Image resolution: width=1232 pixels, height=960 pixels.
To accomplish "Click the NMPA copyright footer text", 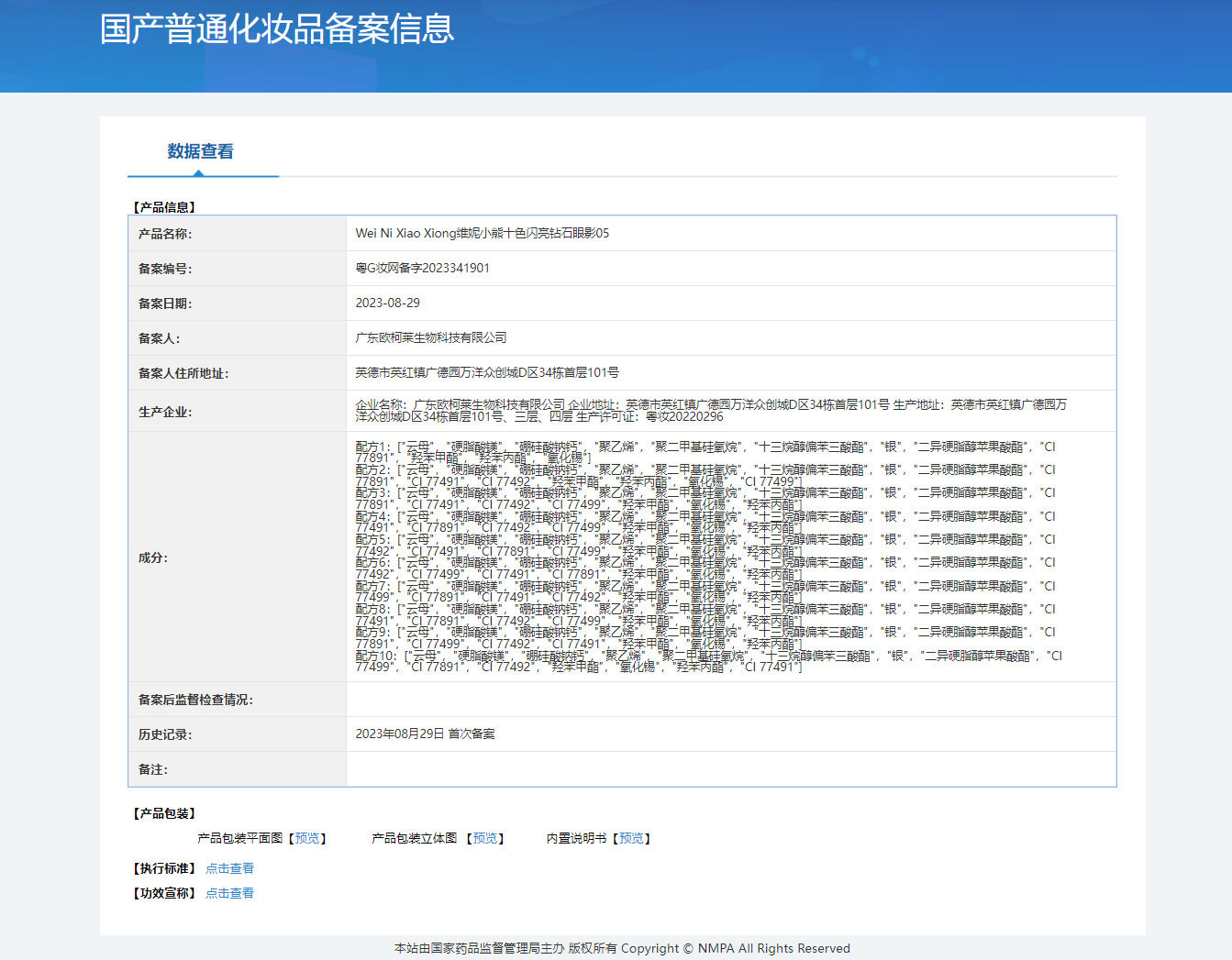I will click(x=622, y=948).
